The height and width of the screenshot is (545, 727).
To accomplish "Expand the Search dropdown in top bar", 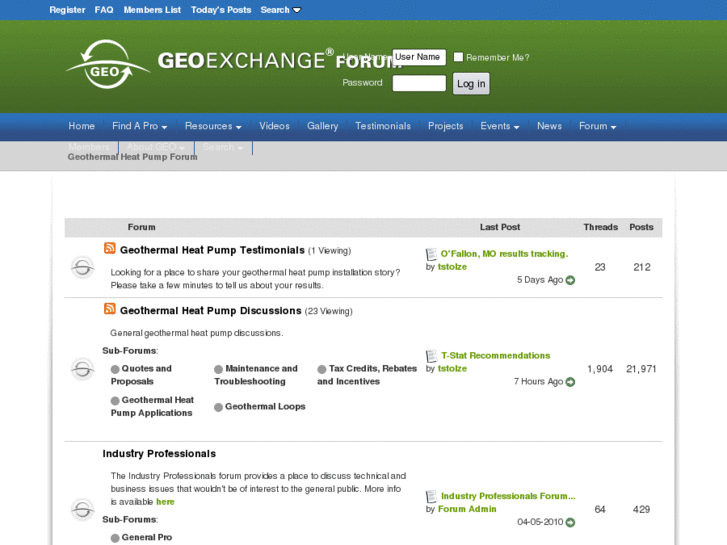I will click(x=280, y=10).
